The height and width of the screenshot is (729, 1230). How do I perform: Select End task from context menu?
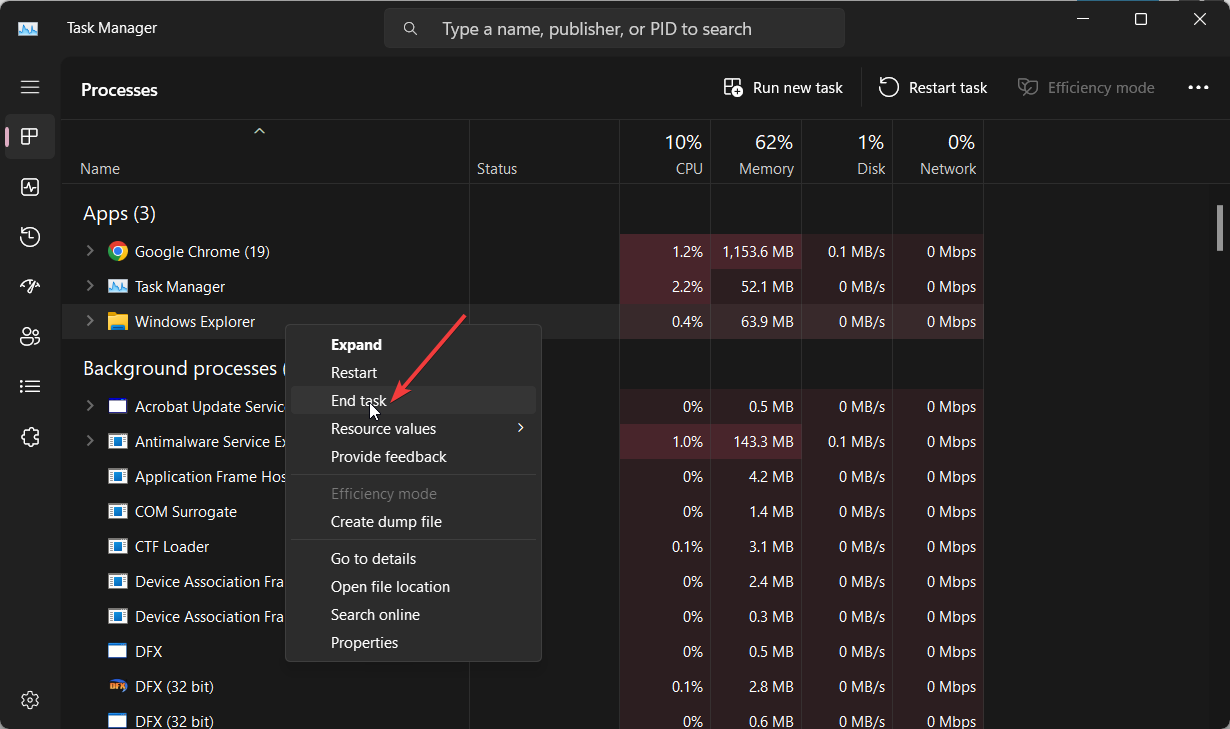point(413,401)
